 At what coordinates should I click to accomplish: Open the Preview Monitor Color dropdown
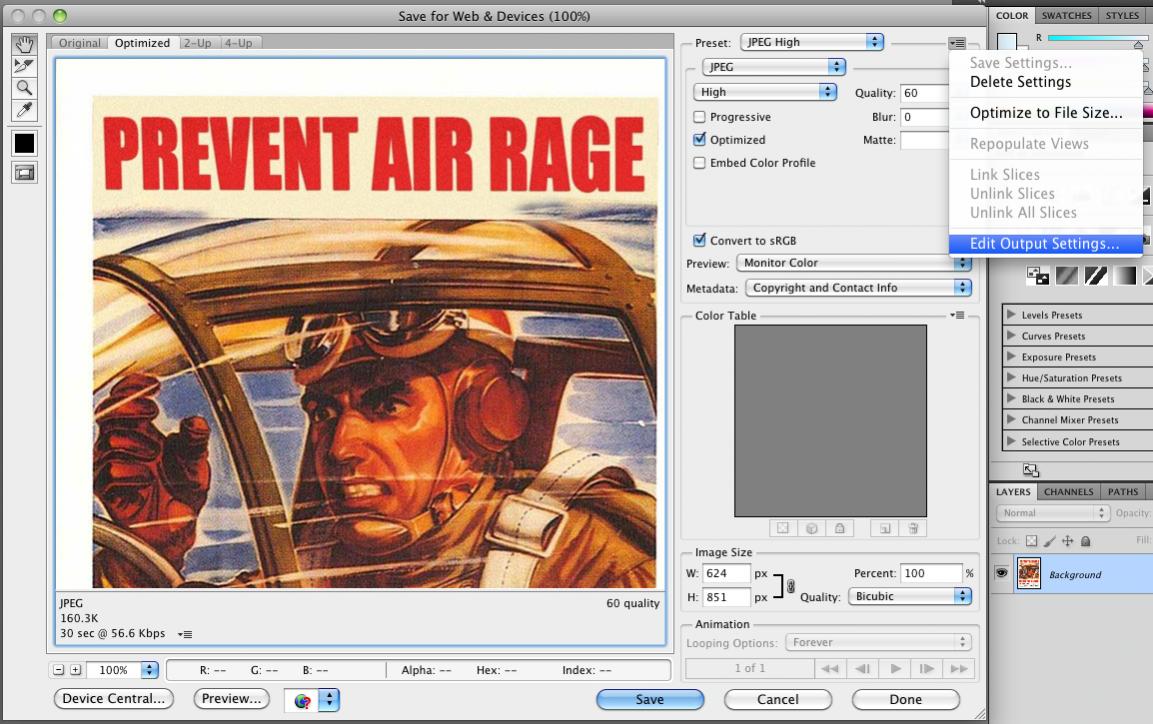[x=854, y=262]
